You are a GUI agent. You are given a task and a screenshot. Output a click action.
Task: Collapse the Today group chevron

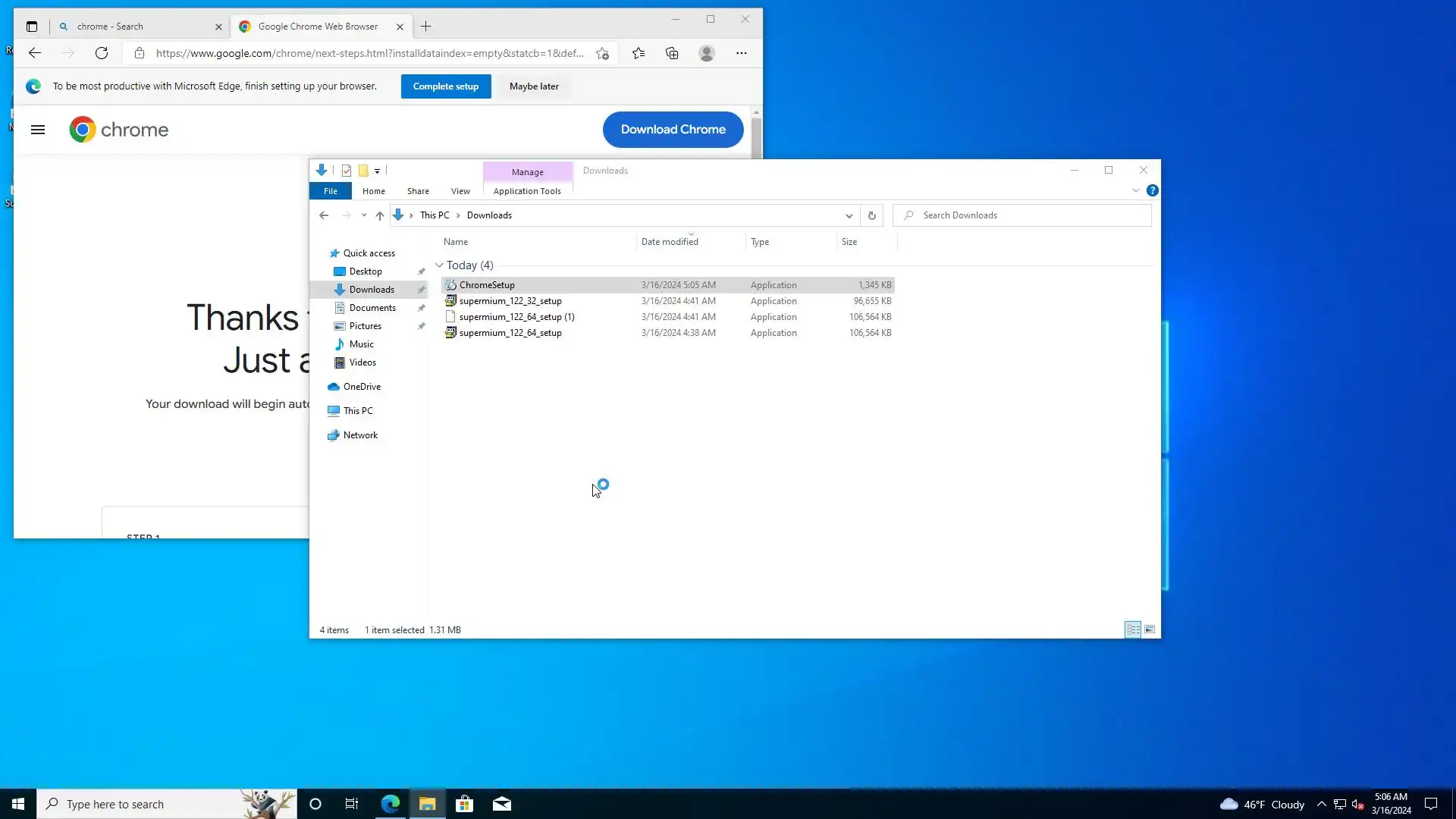click(439, 265)
